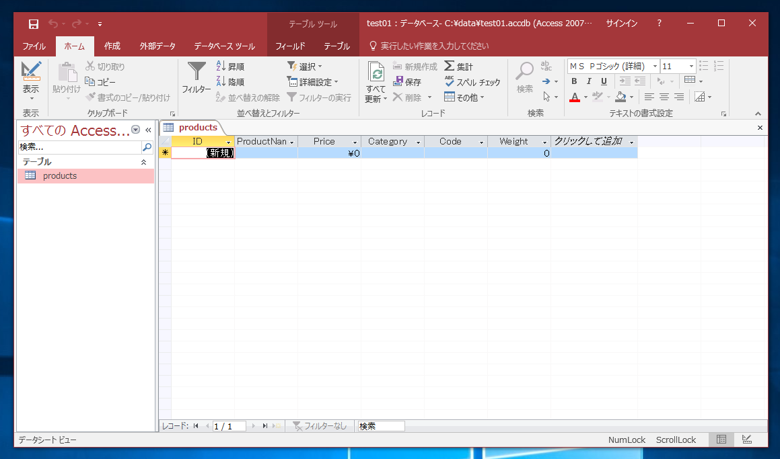Click the ¥0 Price cell

click(x=329, y=153)
